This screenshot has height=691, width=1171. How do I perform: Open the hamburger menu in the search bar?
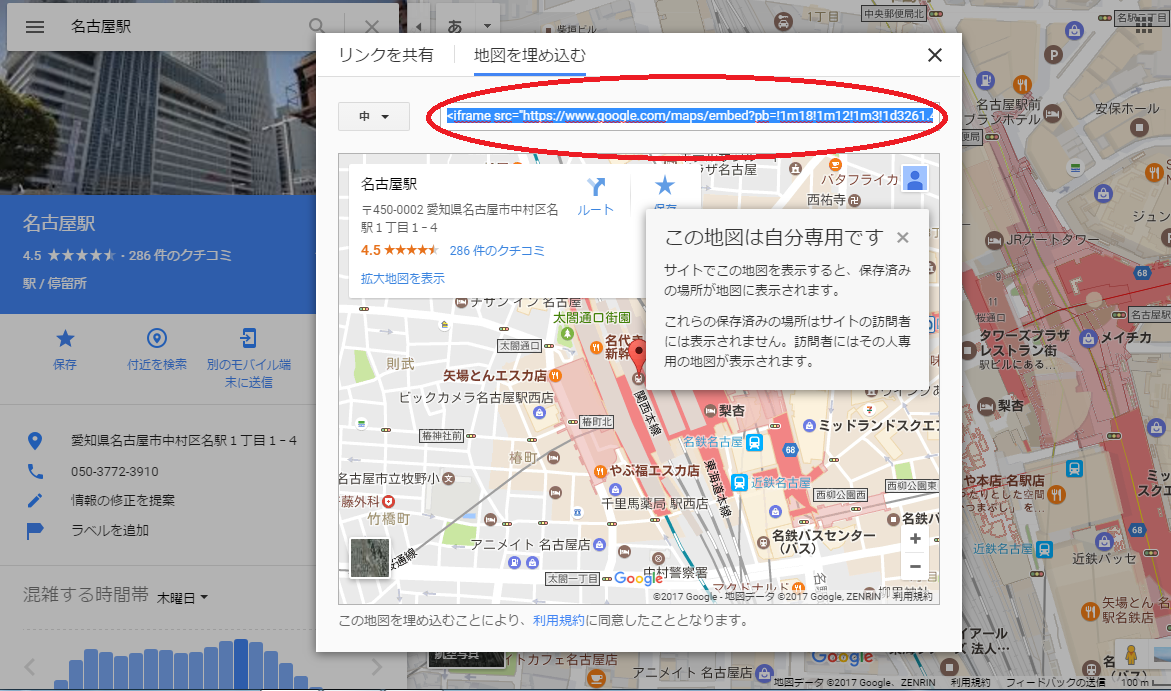tap(35, 27)
